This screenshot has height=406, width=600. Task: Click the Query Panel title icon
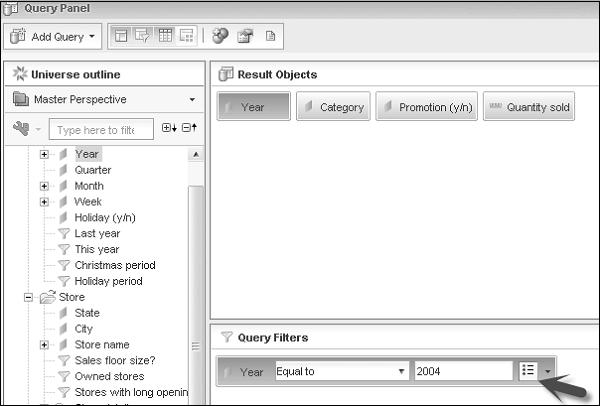[10, 8]
